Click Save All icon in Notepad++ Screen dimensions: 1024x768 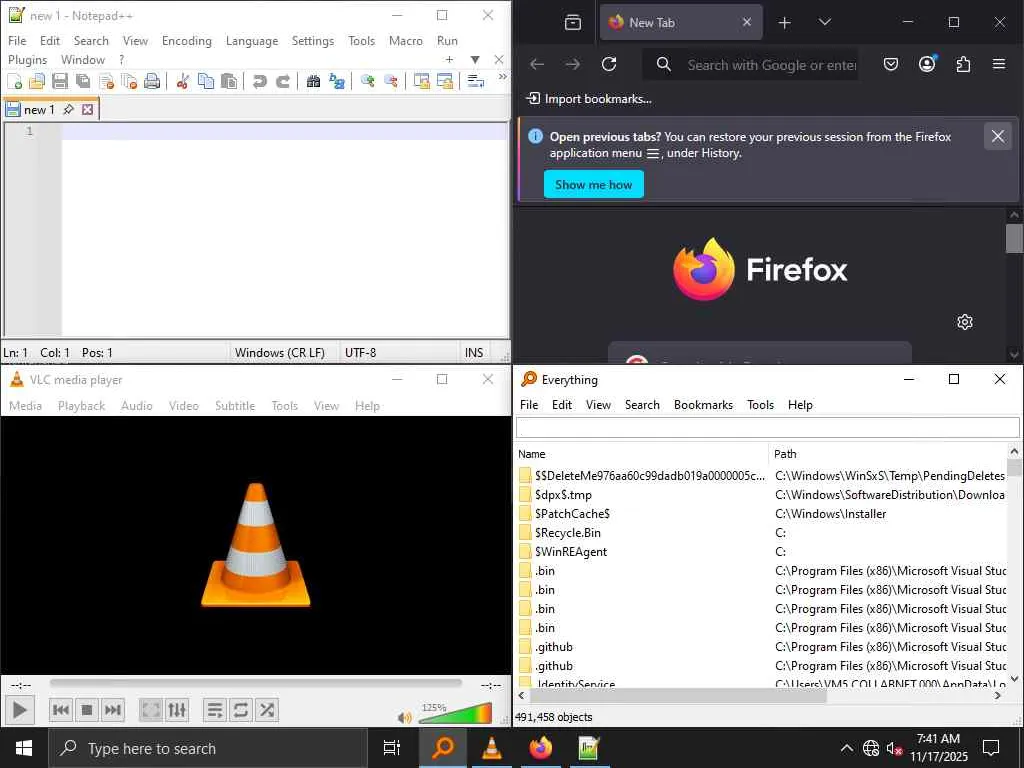click(83, 81)
